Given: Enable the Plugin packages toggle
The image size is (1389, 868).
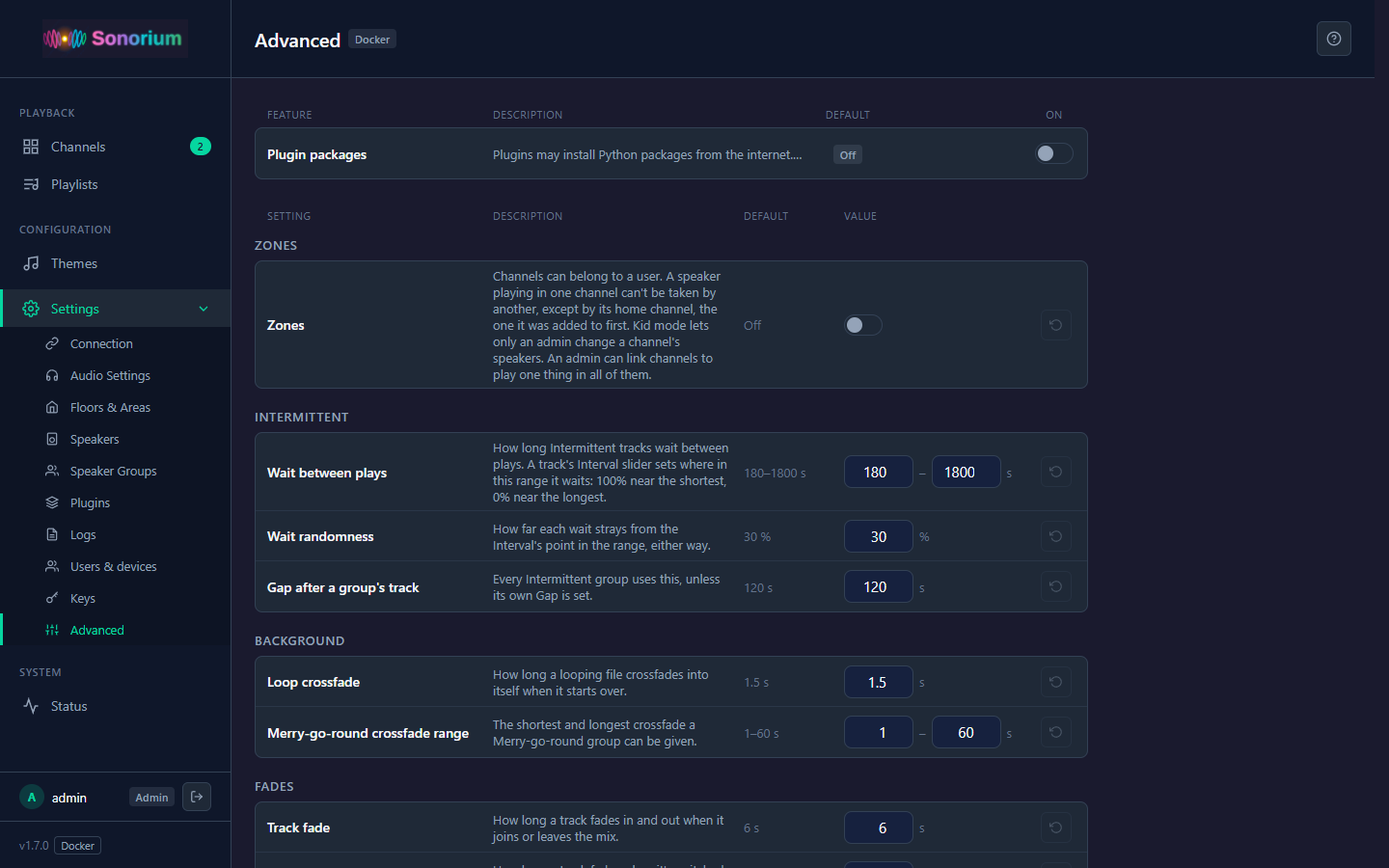Looking at the screenshot, I should [x=1054, y=153].
